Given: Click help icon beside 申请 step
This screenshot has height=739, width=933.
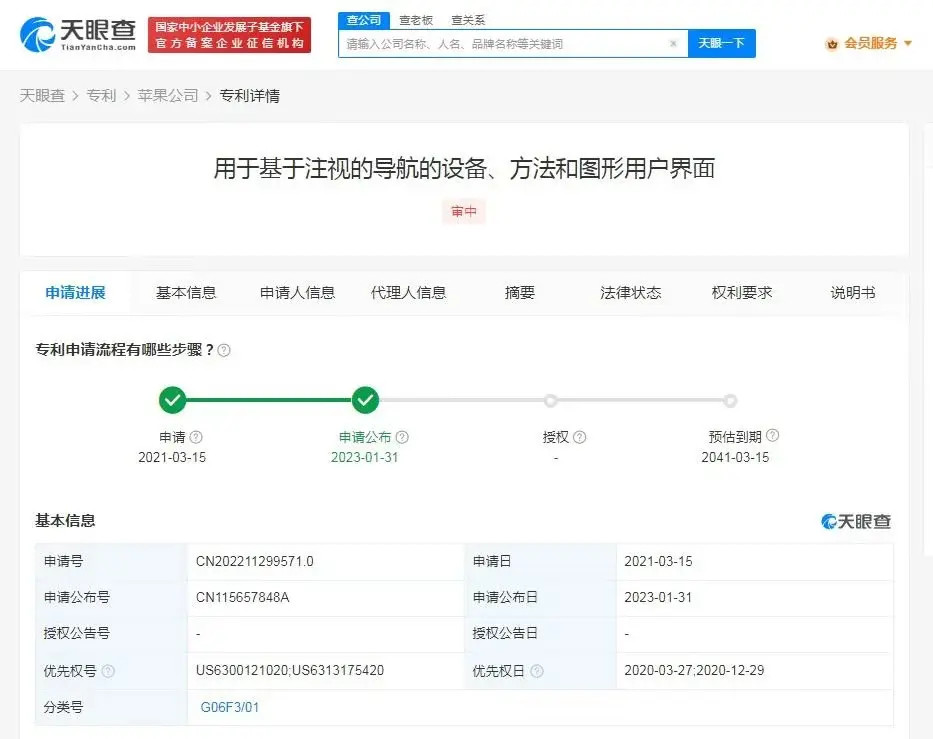Looking at the screenshot, I should [196, 437].
